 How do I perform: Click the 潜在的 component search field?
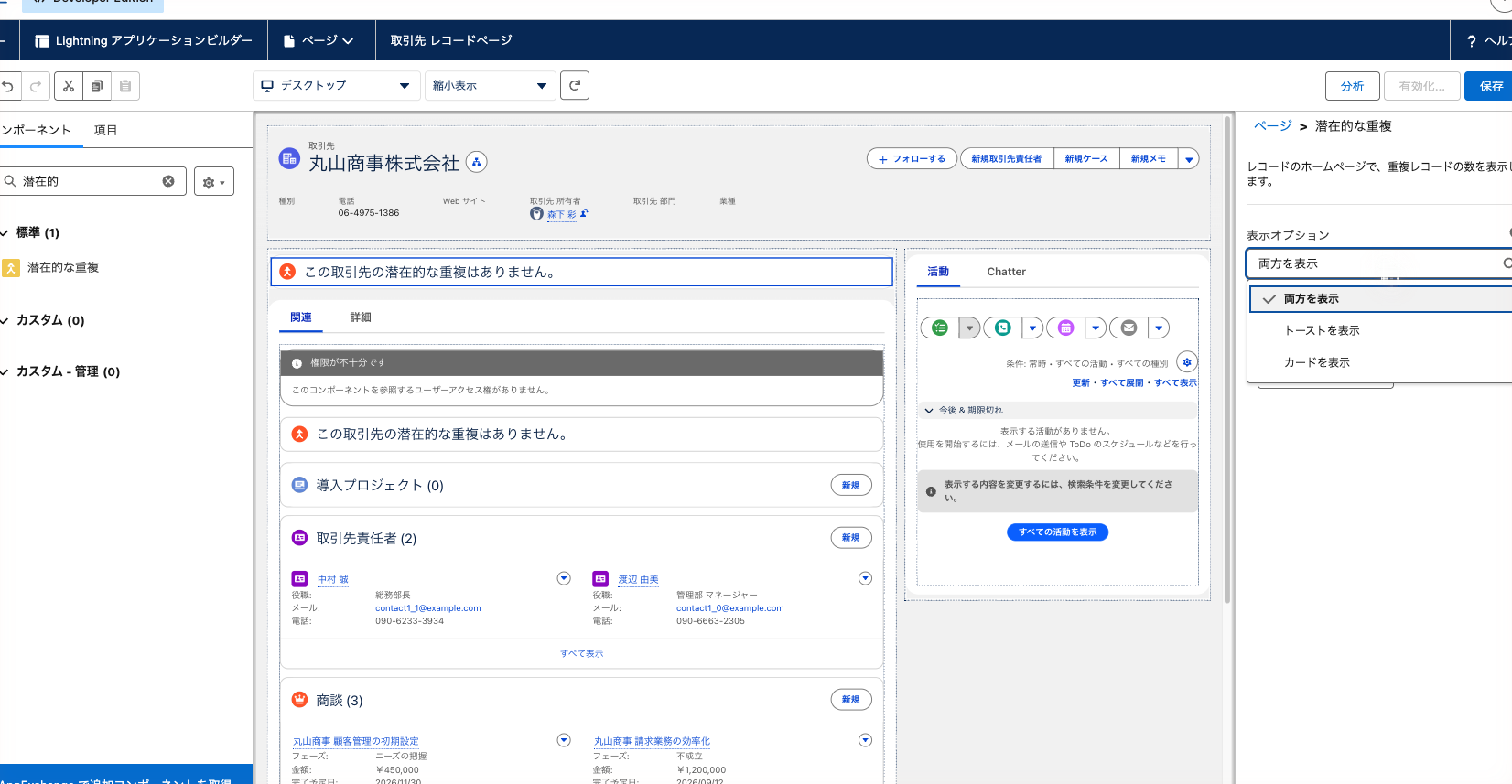tap(92, 181)
